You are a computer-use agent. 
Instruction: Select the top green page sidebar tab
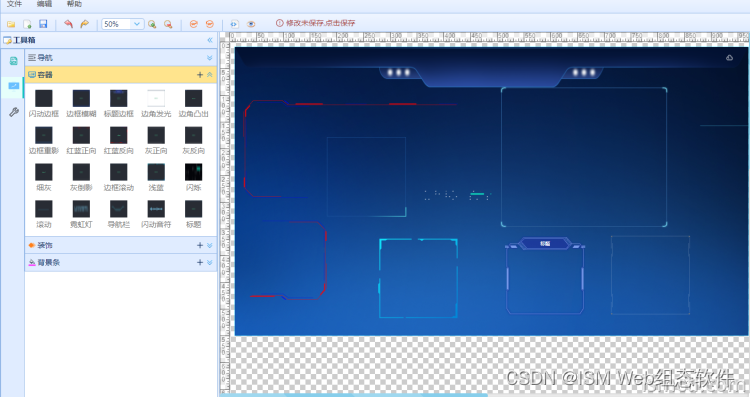click(x=13, y=61)
